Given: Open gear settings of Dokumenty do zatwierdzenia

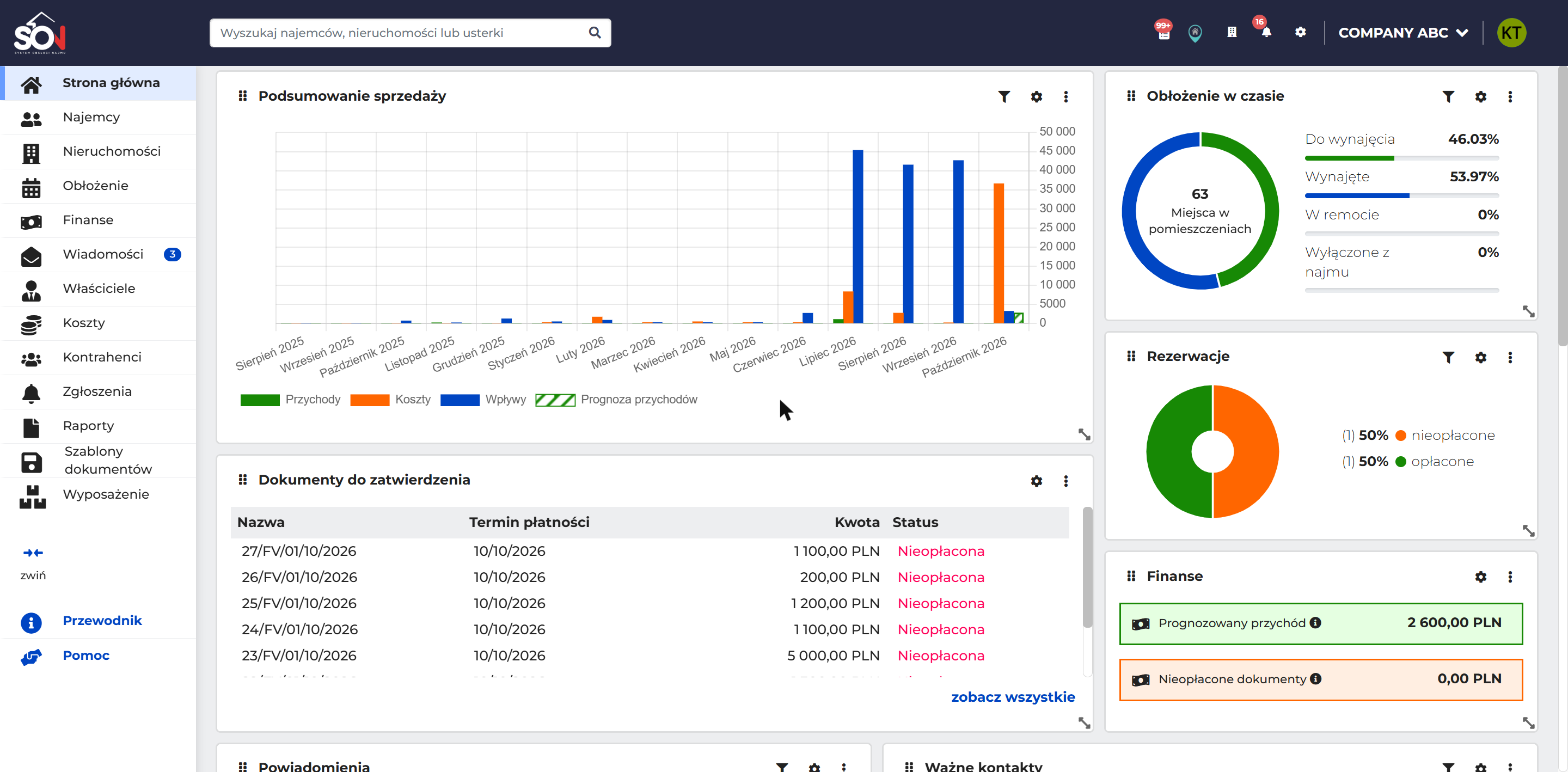Looking at the screenshot, I should (x=1036, y=481).
